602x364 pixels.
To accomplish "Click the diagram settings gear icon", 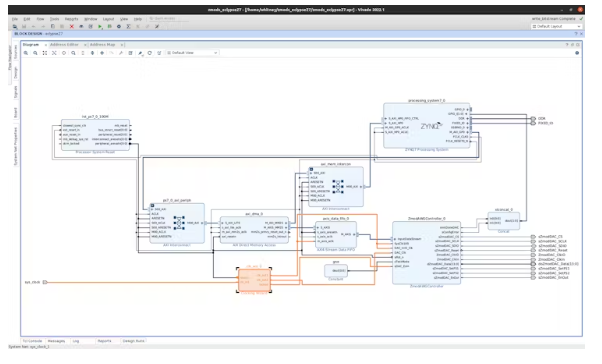I will 577,53.
